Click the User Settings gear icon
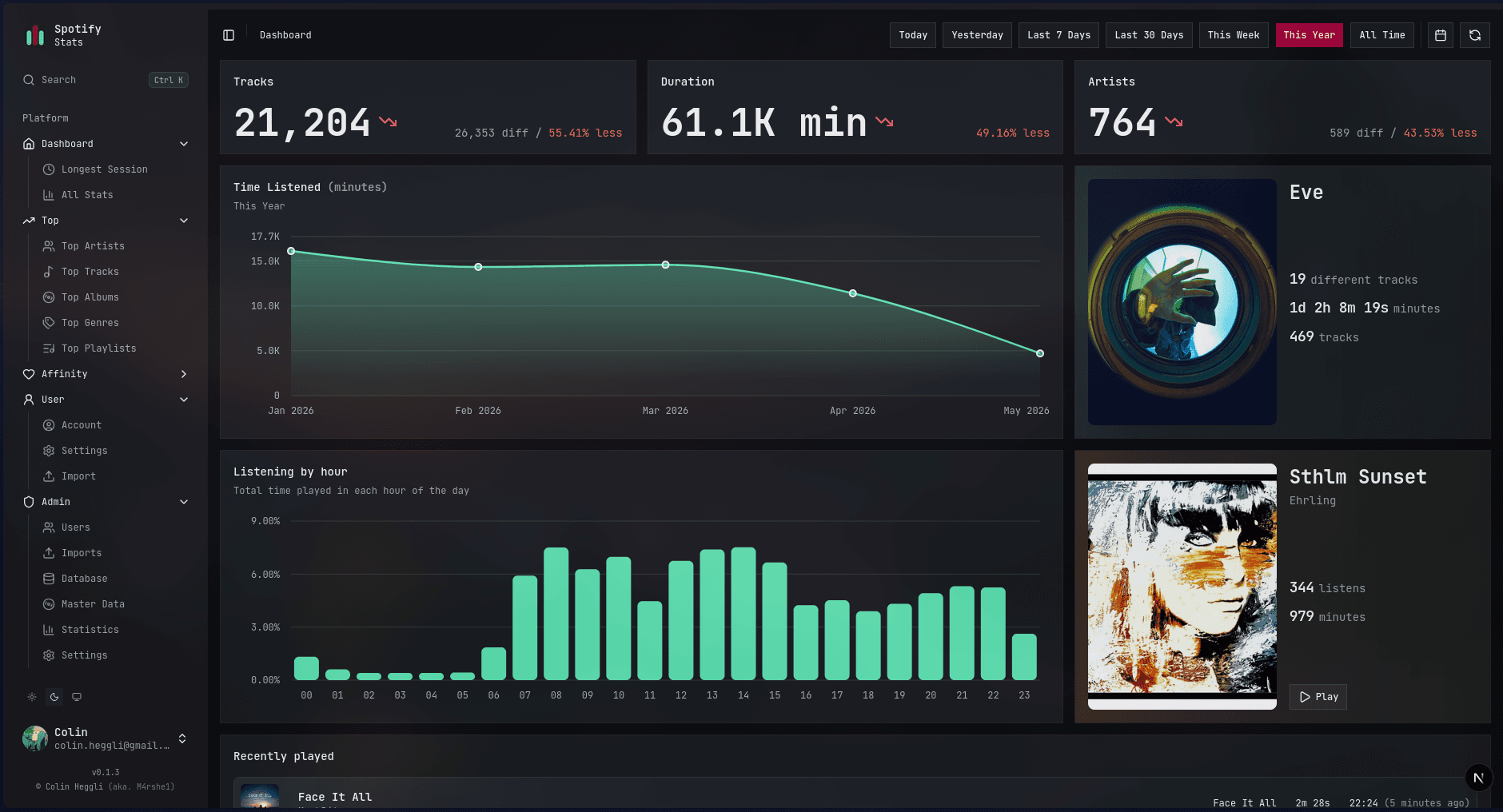The height and width of the screenshot is (812, 1503). coord(49,451)
